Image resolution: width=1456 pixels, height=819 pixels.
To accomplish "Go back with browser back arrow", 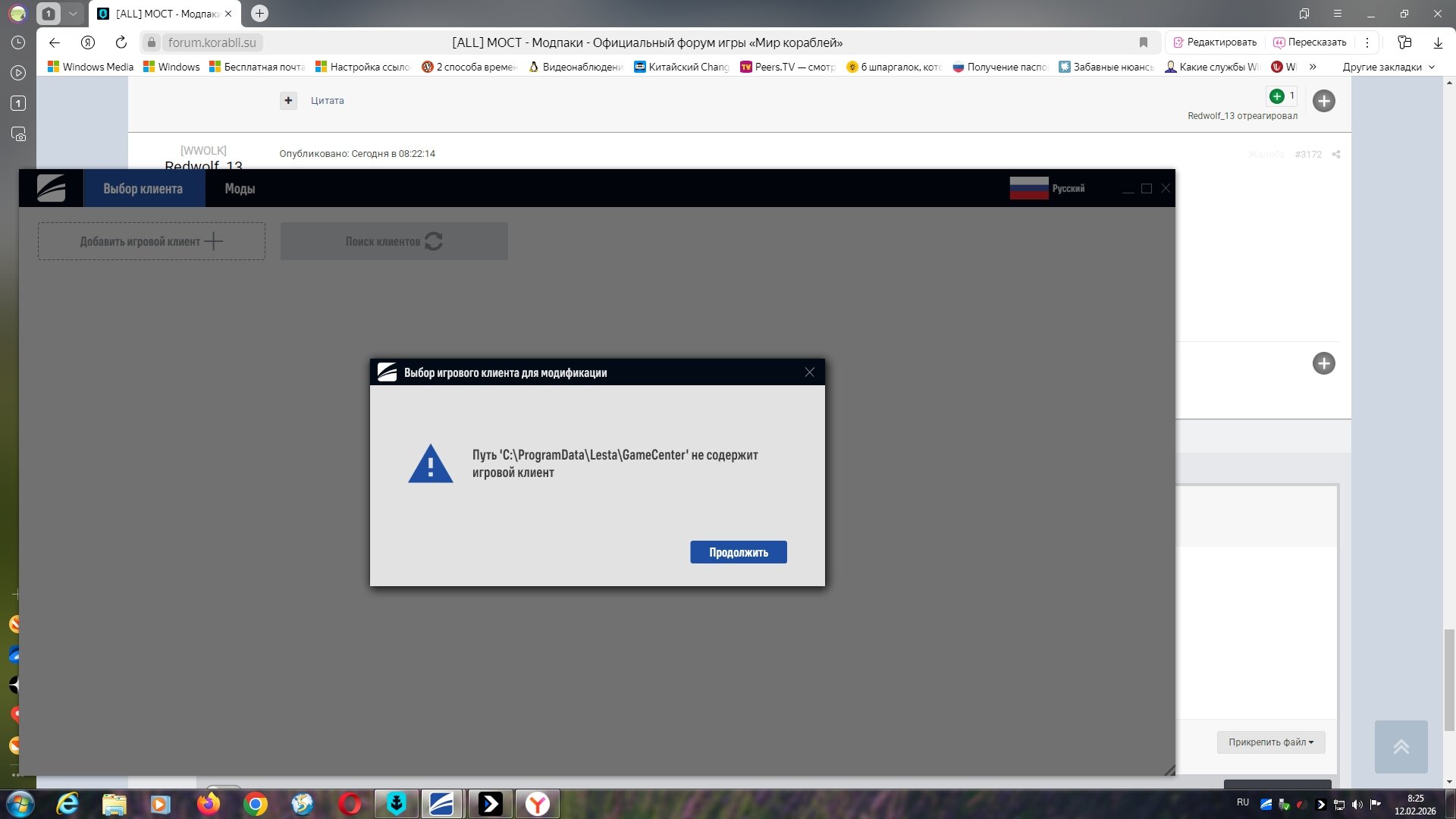I will click(x=55, y=42).
